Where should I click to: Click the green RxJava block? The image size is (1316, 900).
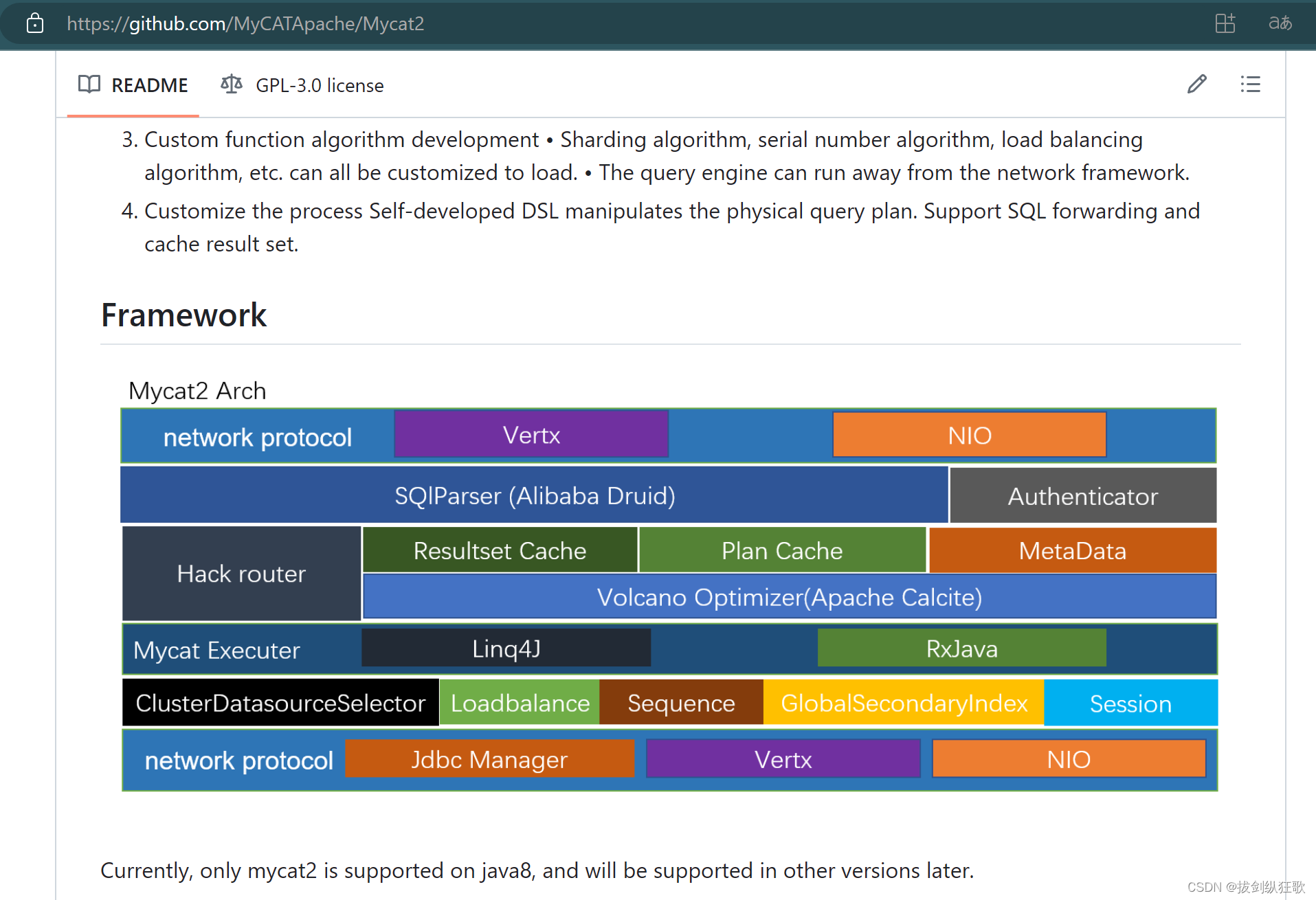[x=962, y=648]
